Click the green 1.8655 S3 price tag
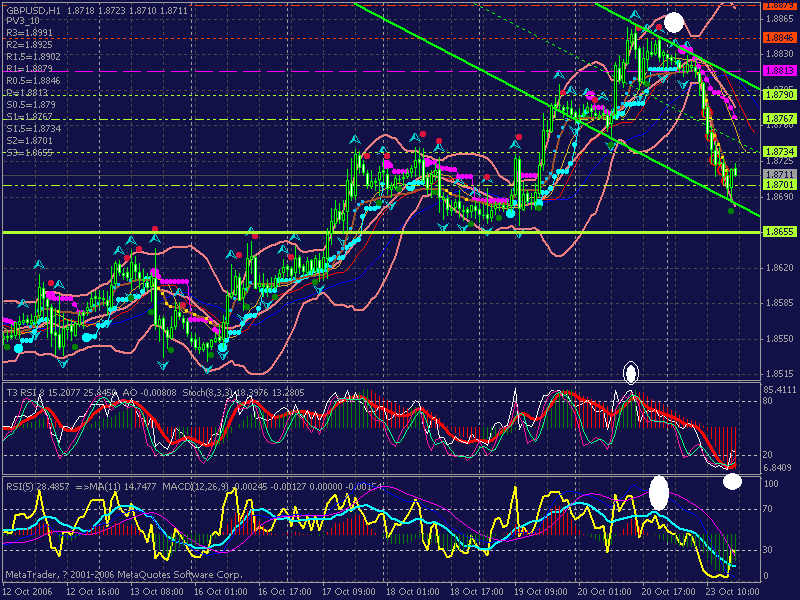 point(779,232)
